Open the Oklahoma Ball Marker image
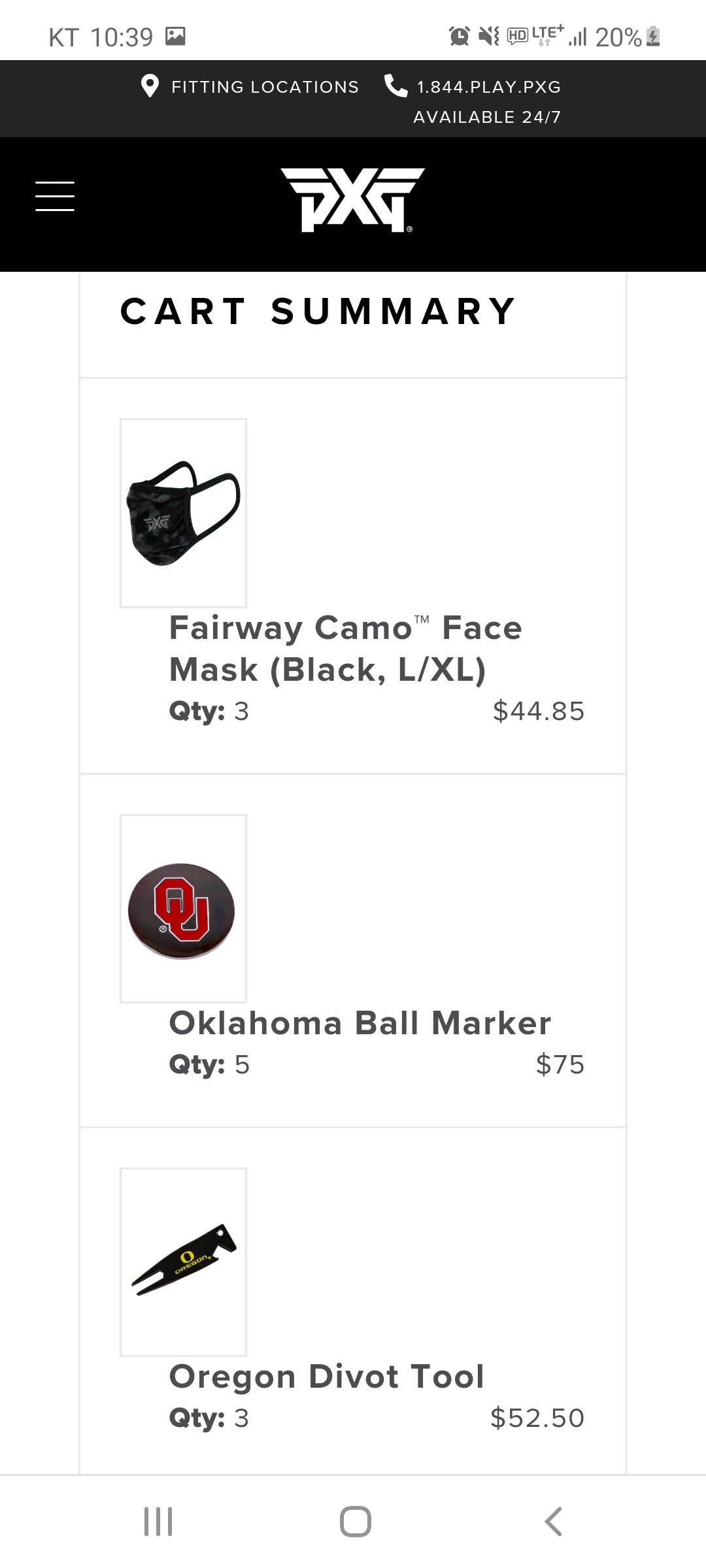The width and height of the screenshot is (706, 1568). tap(183, 908)
